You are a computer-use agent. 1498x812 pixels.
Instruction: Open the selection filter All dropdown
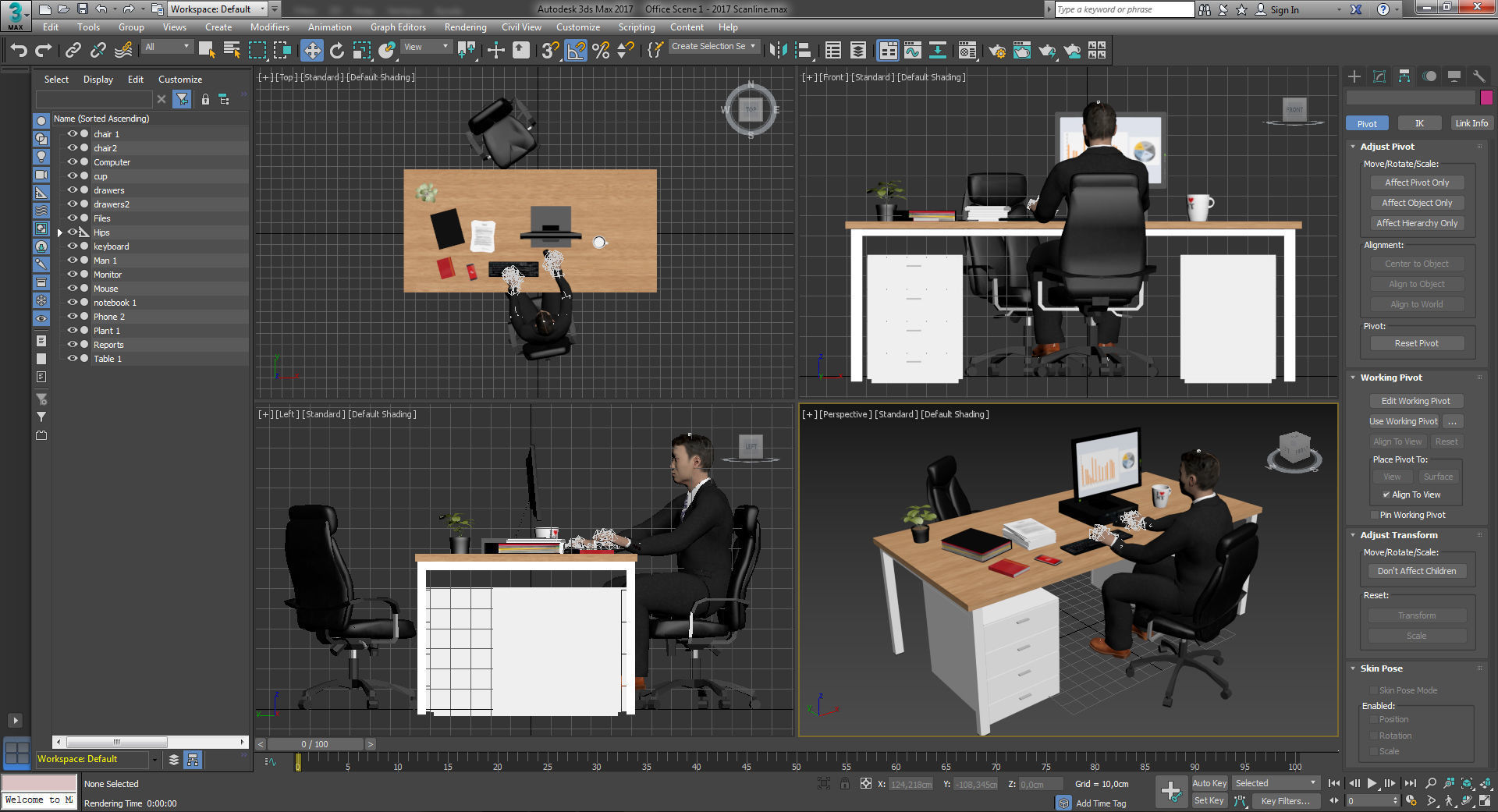[168, 47]
